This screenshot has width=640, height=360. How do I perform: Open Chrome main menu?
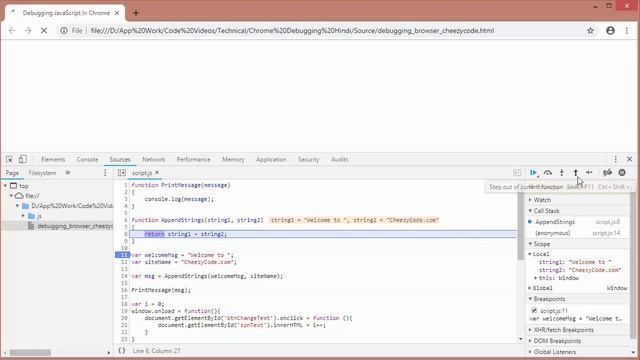pos(627,31)
